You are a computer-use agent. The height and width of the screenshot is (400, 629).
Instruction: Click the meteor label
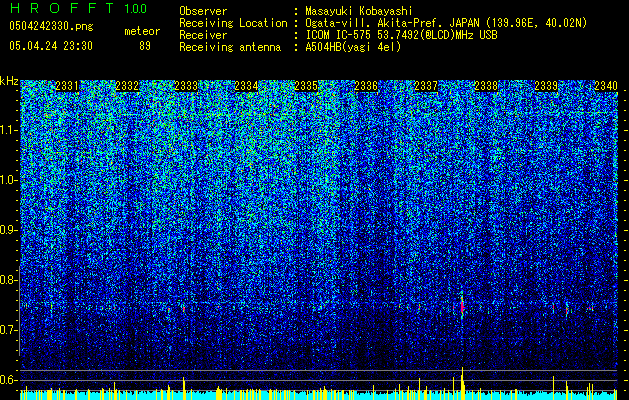(142, 31)
